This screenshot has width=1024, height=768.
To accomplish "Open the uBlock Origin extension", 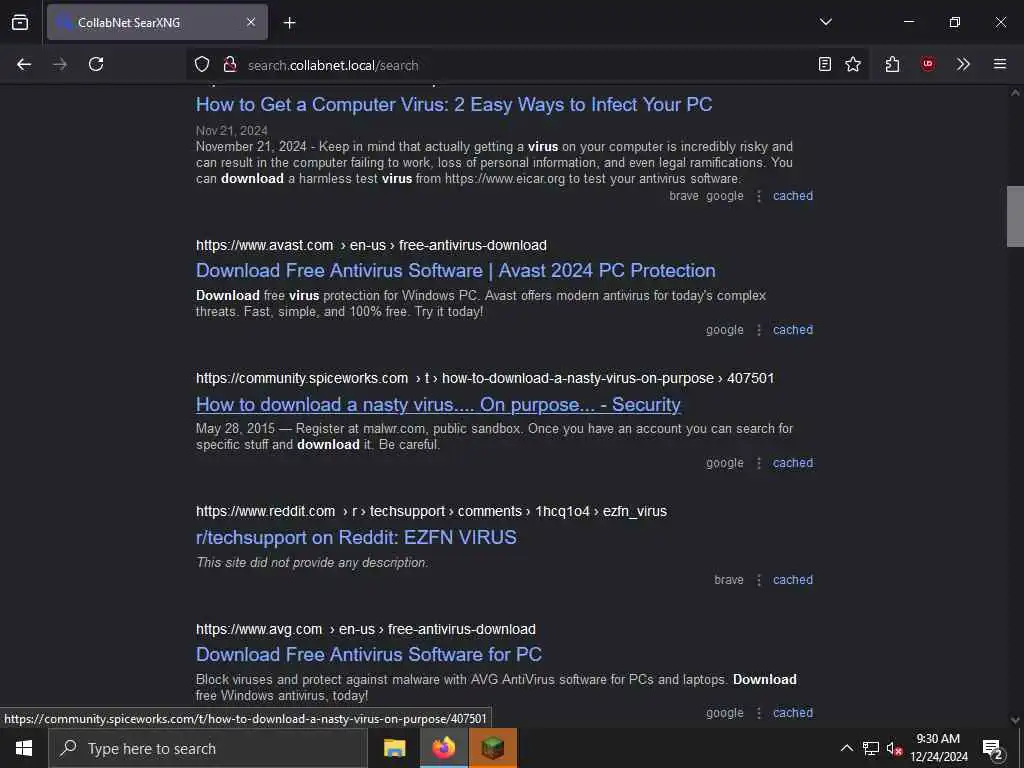I will (x=927, y=64).
